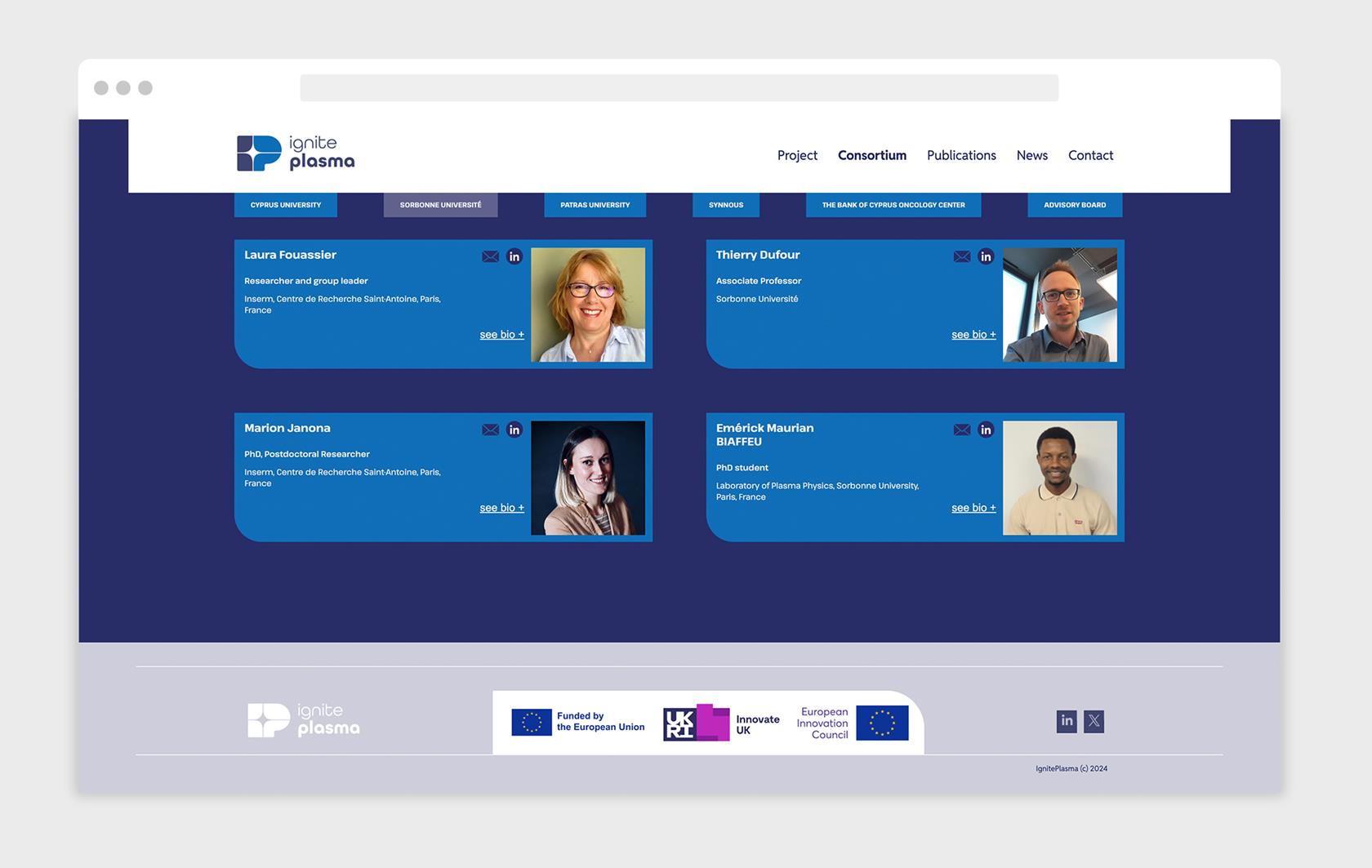1372x868 pixels.
Task: Click the European Innovation Council logo
Action: coord(853,723)
